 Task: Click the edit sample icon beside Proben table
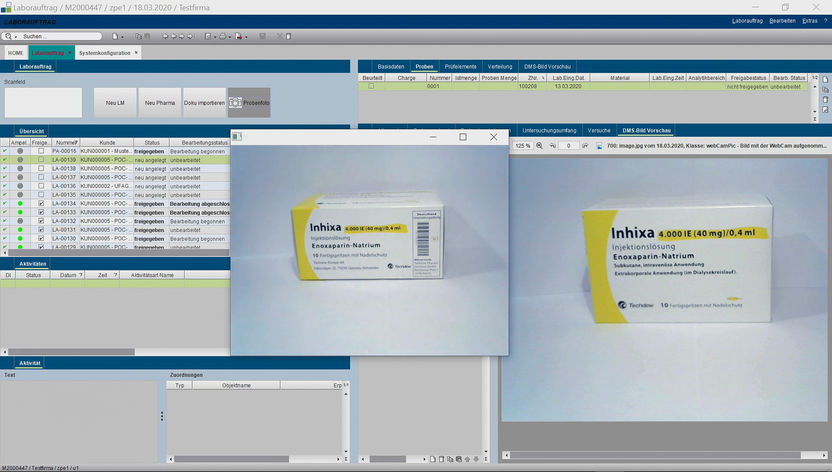[x=825, y=110]
